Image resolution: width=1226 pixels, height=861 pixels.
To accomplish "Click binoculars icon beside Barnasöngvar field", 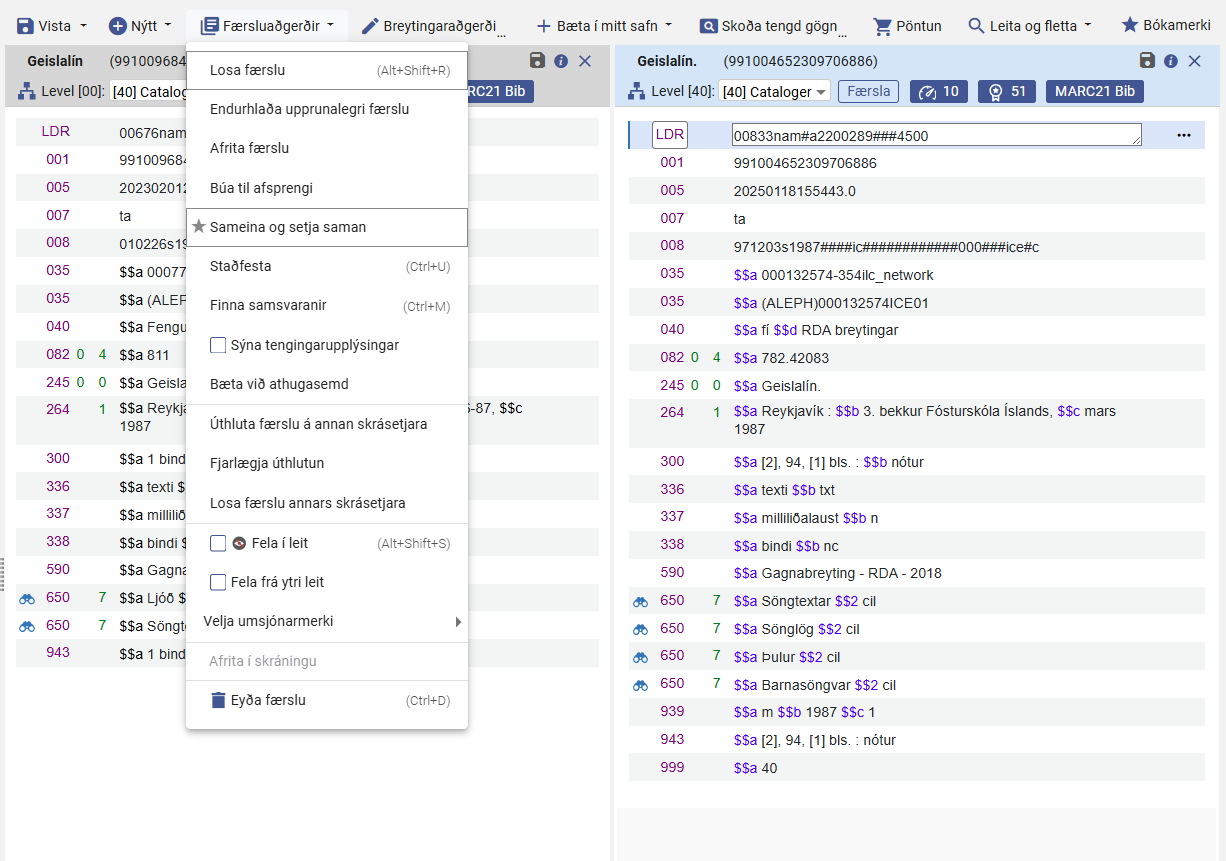I will [641, 686].
